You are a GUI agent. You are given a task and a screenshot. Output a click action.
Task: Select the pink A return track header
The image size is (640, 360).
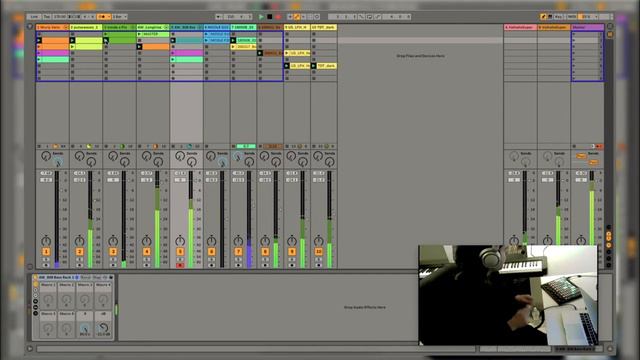tap(520, 27)
